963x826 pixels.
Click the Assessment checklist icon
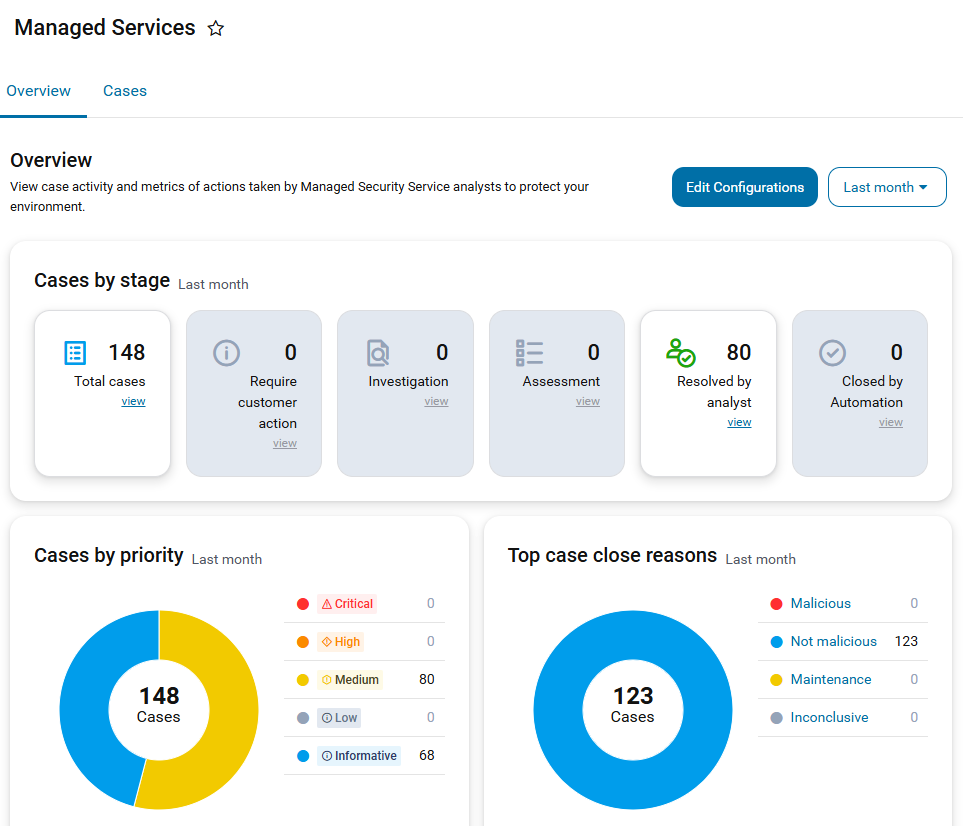click(529, 353)
